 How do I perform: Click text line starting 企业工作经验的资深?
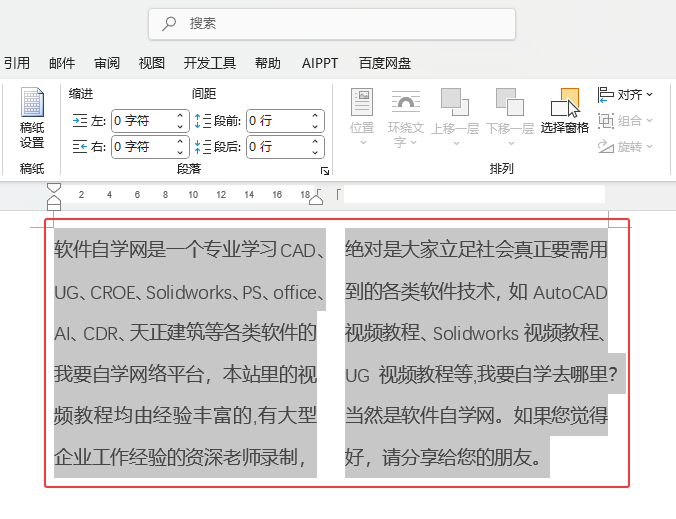coord(181,457)
